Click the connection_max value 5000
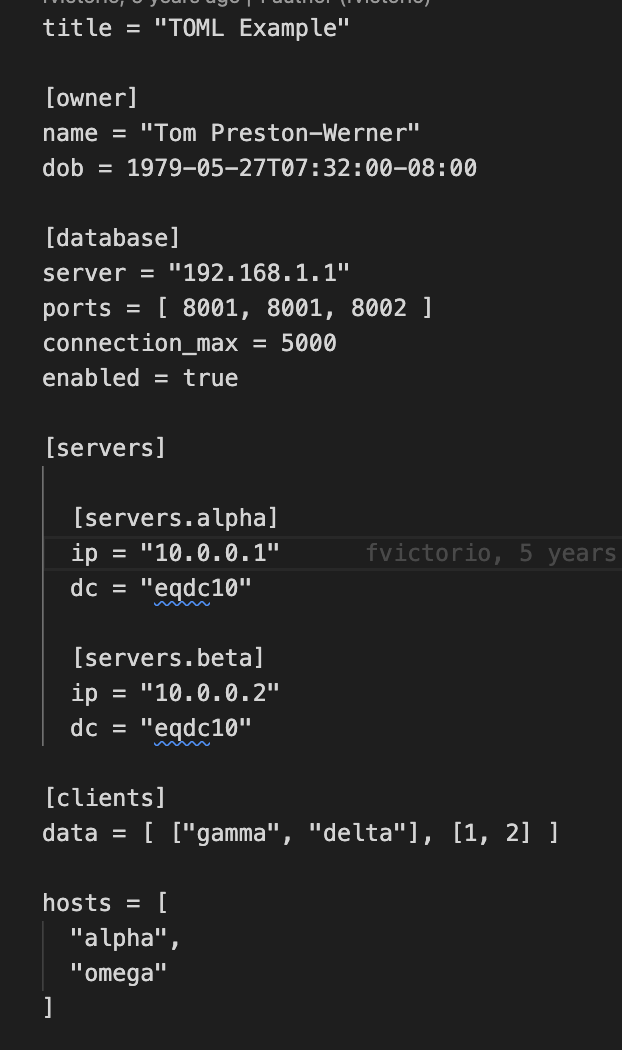The height and width of the screenshot is (1050, 622). point(309,343)
